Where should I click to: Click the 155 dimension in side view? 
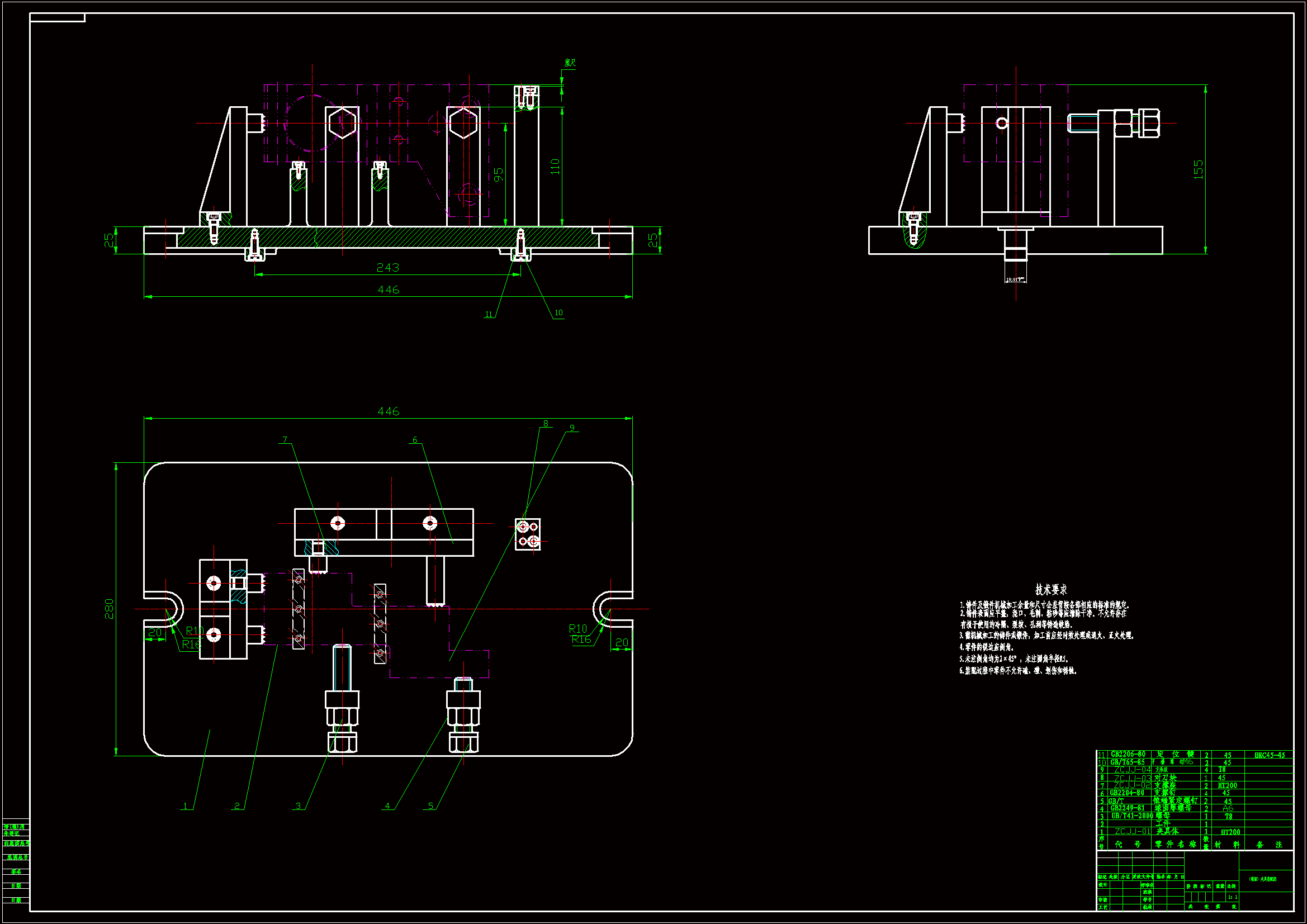point(1199,169)
